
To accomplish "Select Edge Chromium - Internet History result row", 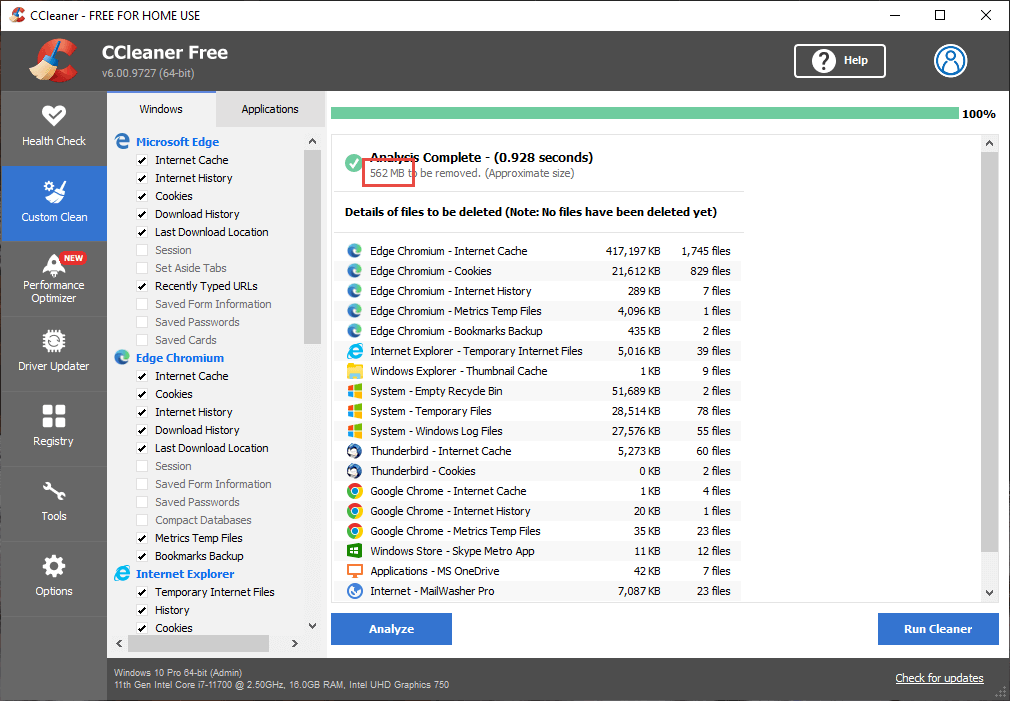I will click(537, 291).
